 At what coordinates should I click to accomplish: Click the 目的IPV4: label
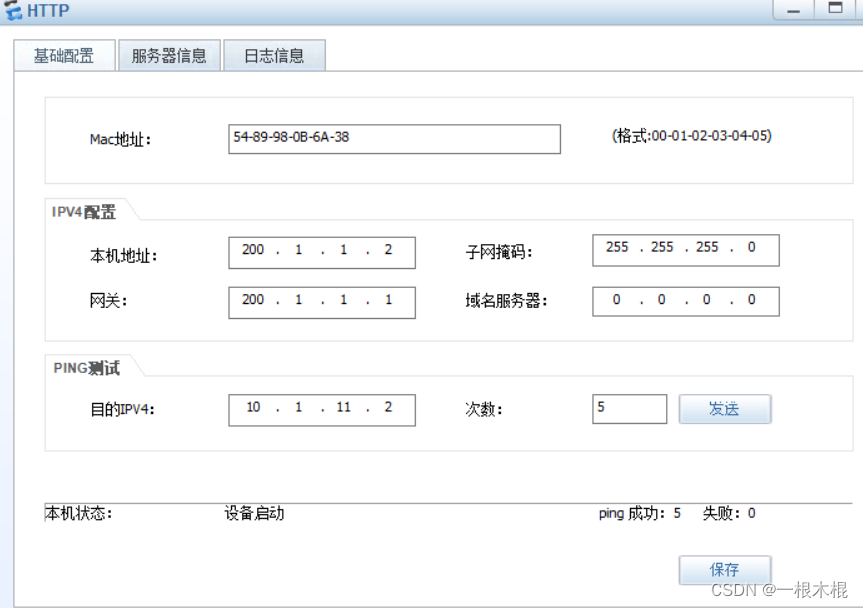[122, 409]
